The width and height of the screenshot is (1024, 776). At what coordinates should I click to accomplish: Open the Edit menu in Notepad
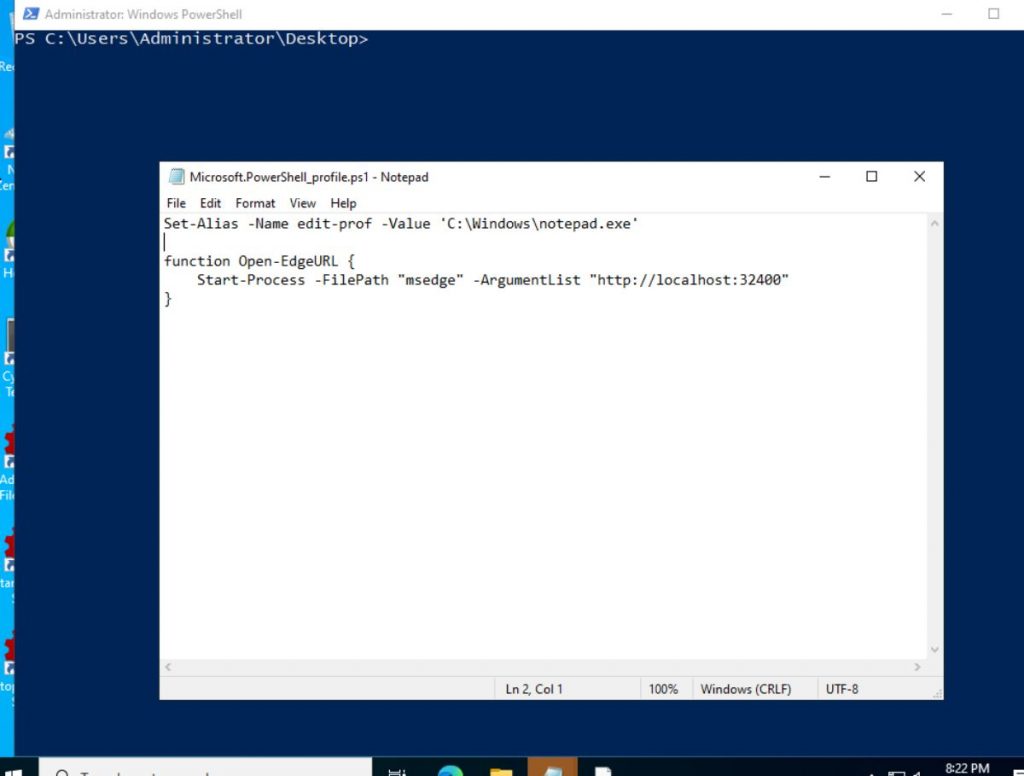tap(210, 203)
